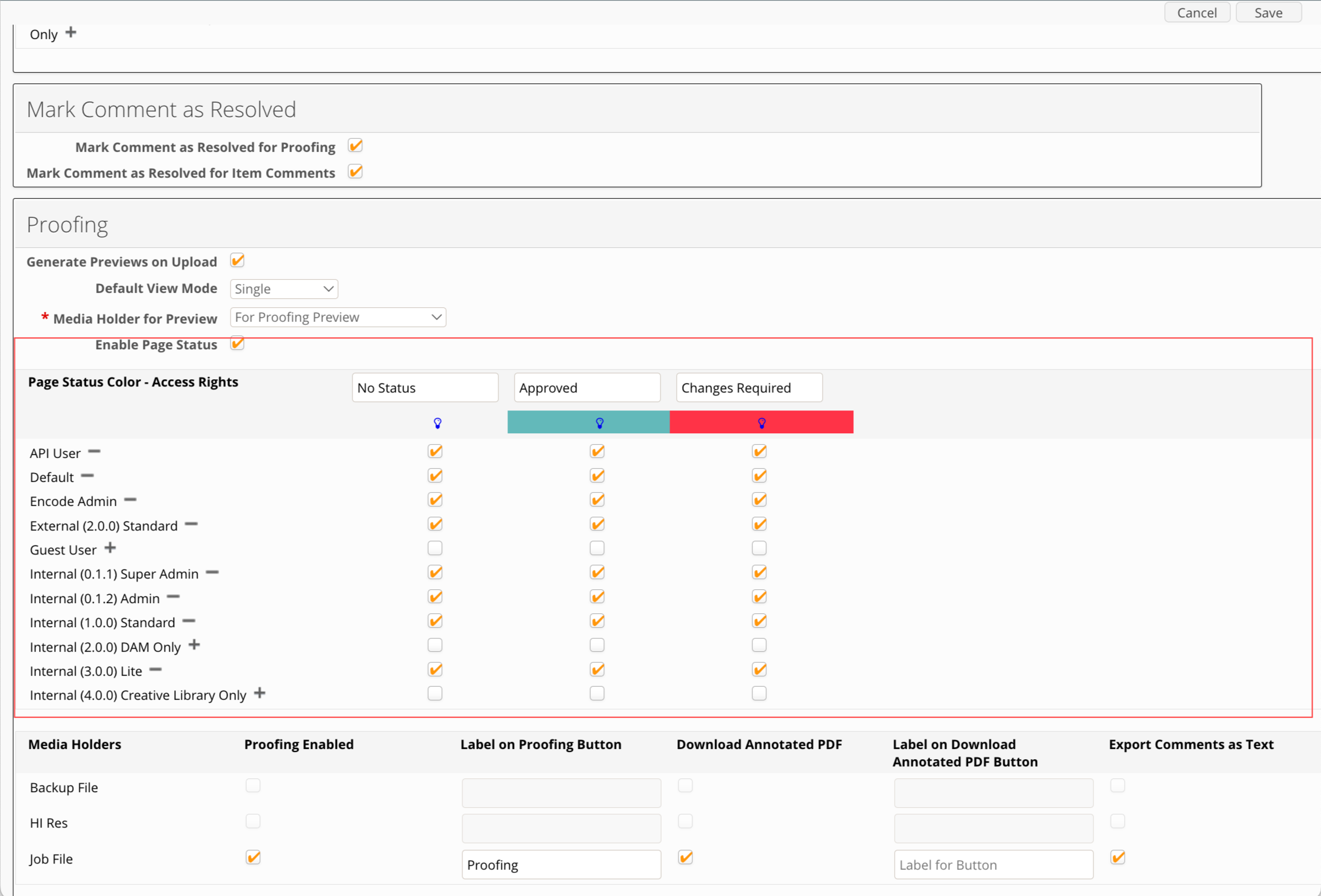Click the minus icon beside API User
The width and height of the screenshot is (1321, 896).
(x=94, y=451)
